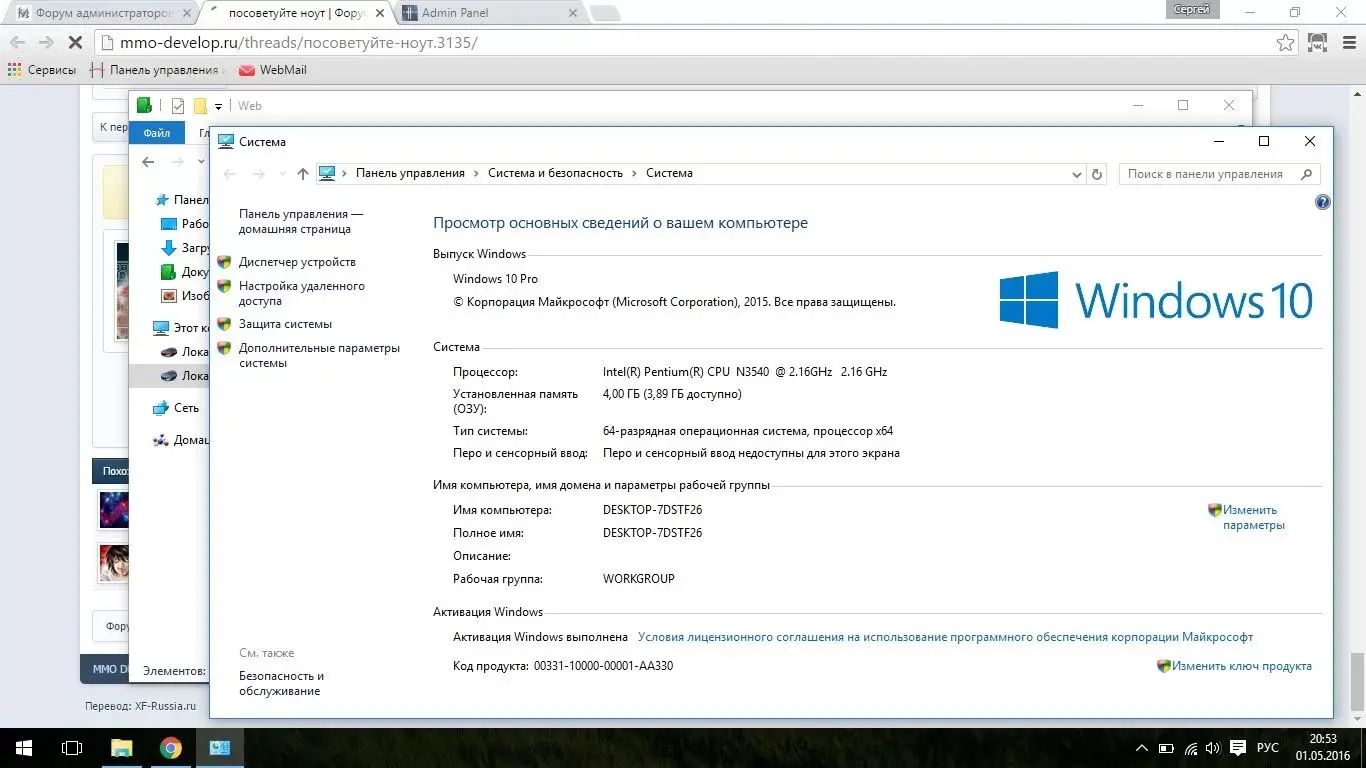Open File Explorer from taskbar

[x=121, y=748]
